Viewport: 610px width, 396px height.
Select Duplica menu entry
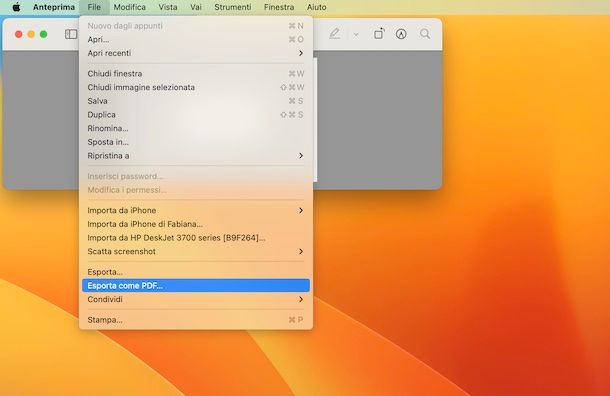196,114
